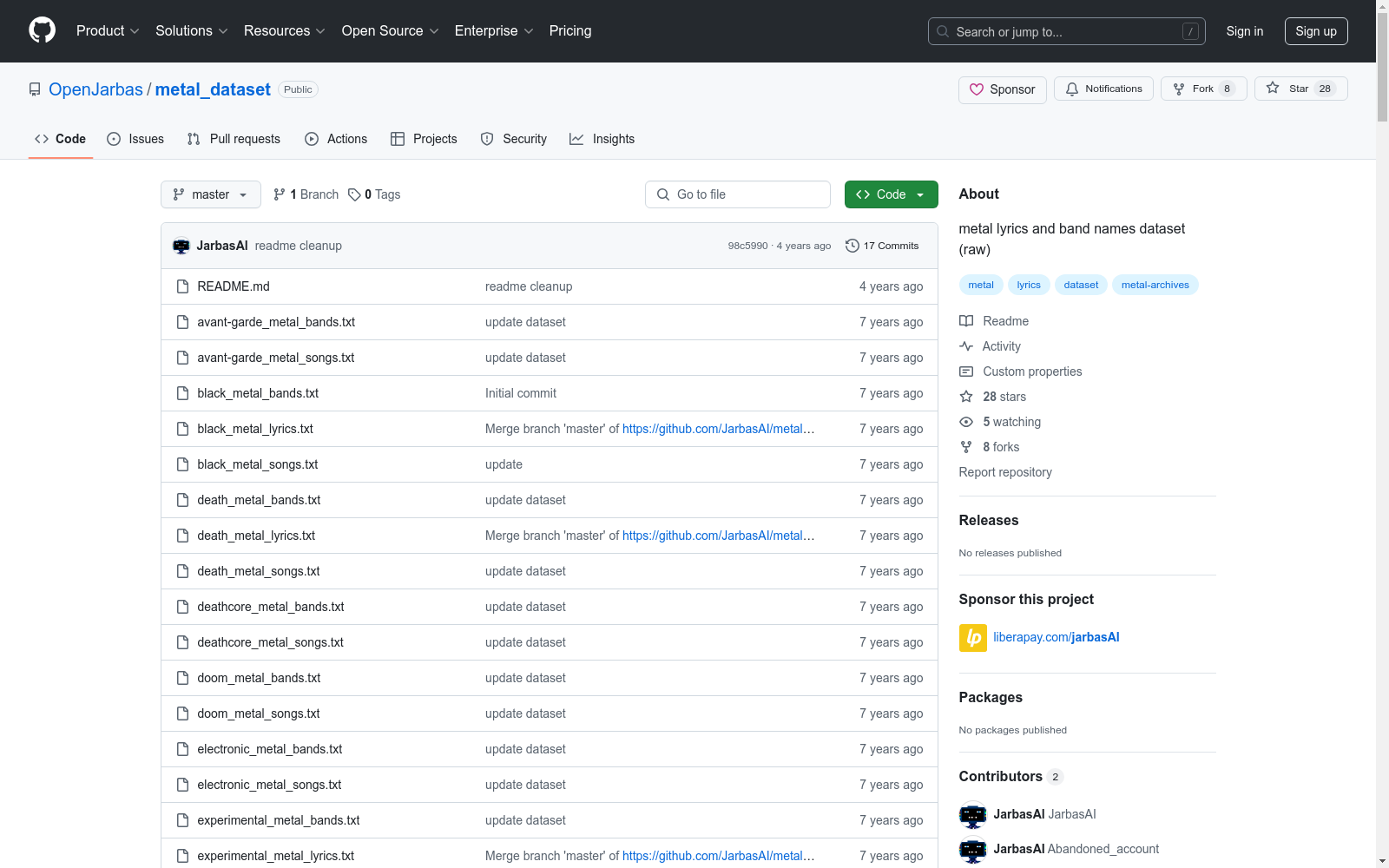Click the star icon beside 28 stars
Screen dimensions: 1389x868
pos(966,397)
